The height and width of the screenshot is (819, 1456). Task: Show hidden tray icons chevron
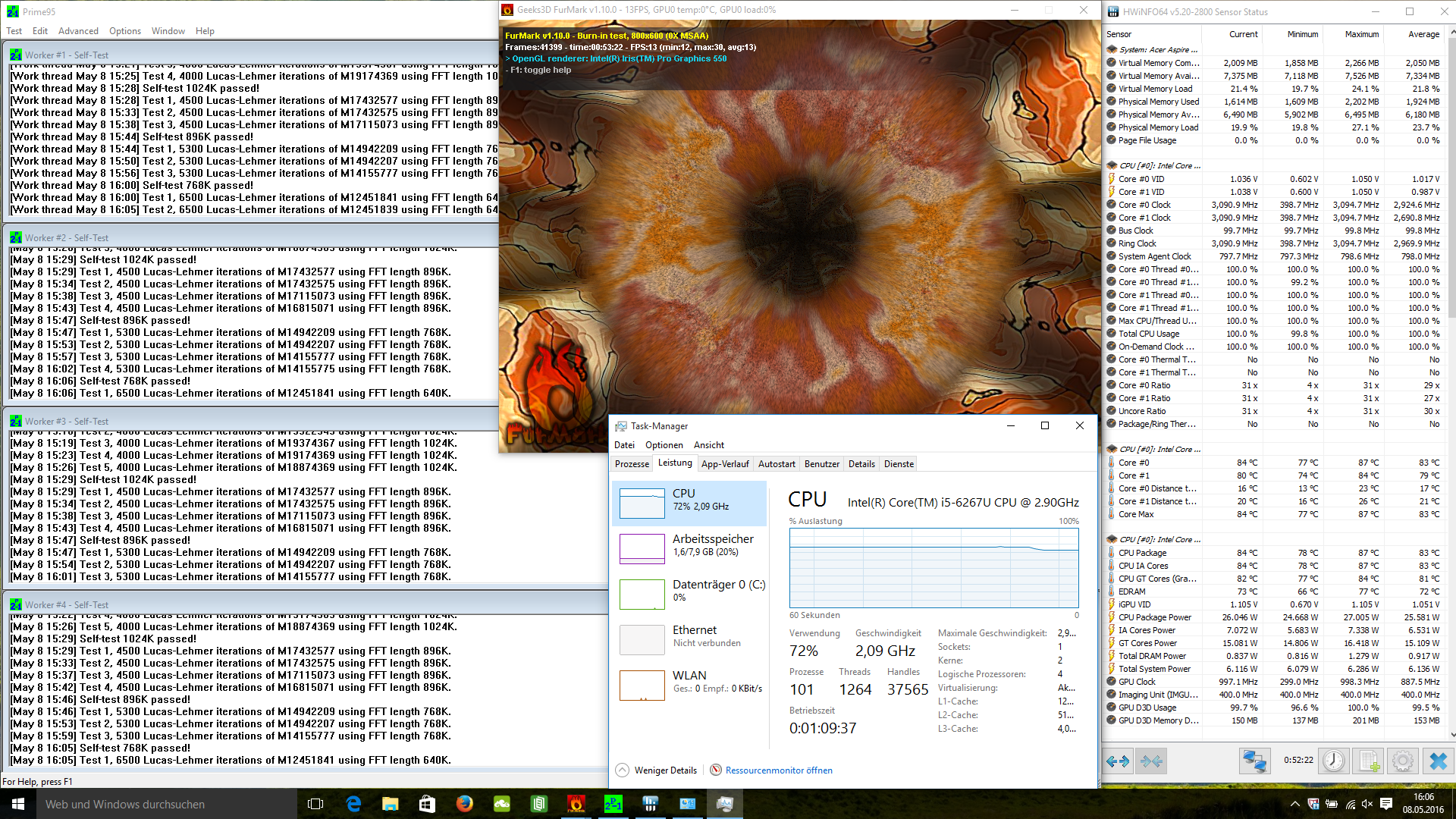tap(1294, 804)
